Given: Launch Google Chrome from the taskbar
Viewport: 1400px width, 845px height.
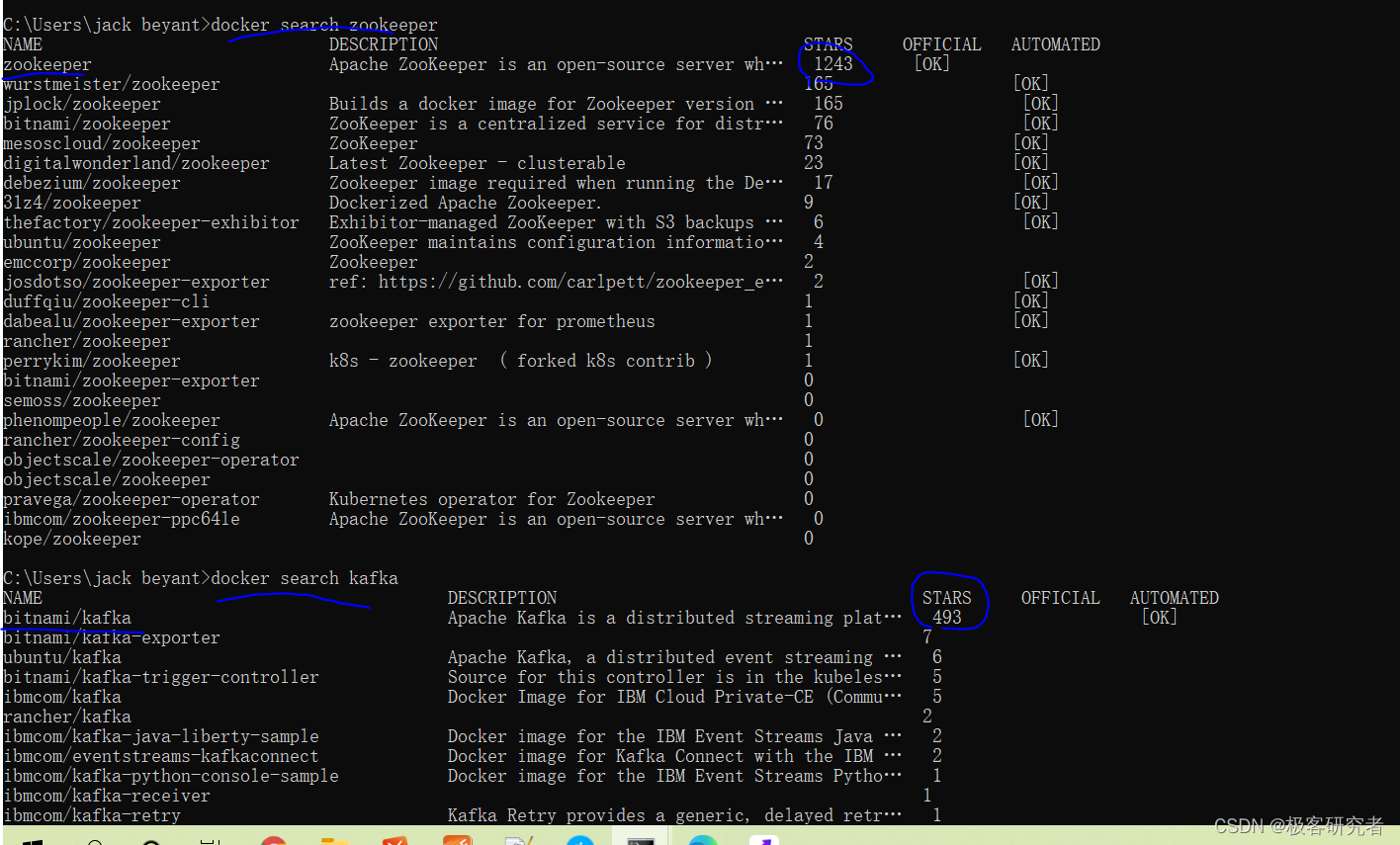Looking at the screenshot, I should 274,840.
